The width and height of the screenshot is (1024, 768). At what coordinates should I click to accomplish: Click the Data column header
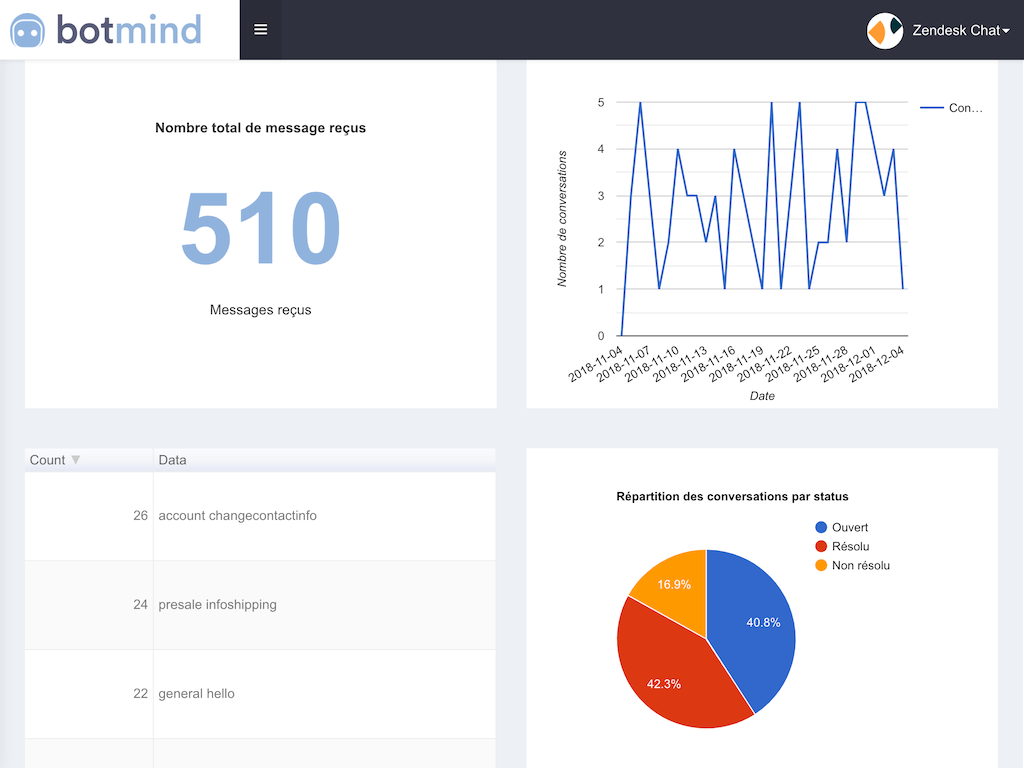tap(173, 460)
